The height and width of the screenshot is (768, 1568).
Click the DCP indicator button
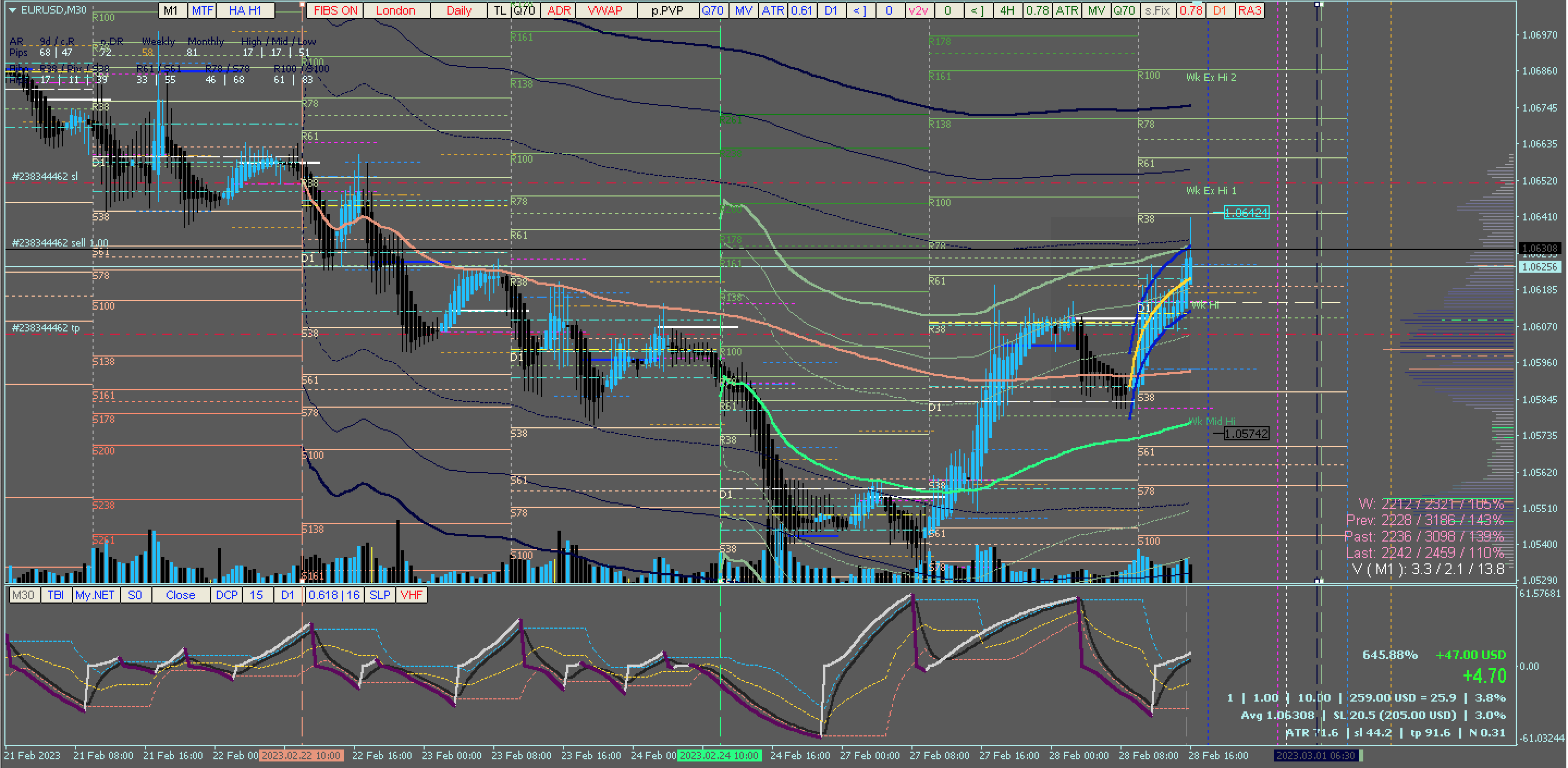tap(226, 595)
